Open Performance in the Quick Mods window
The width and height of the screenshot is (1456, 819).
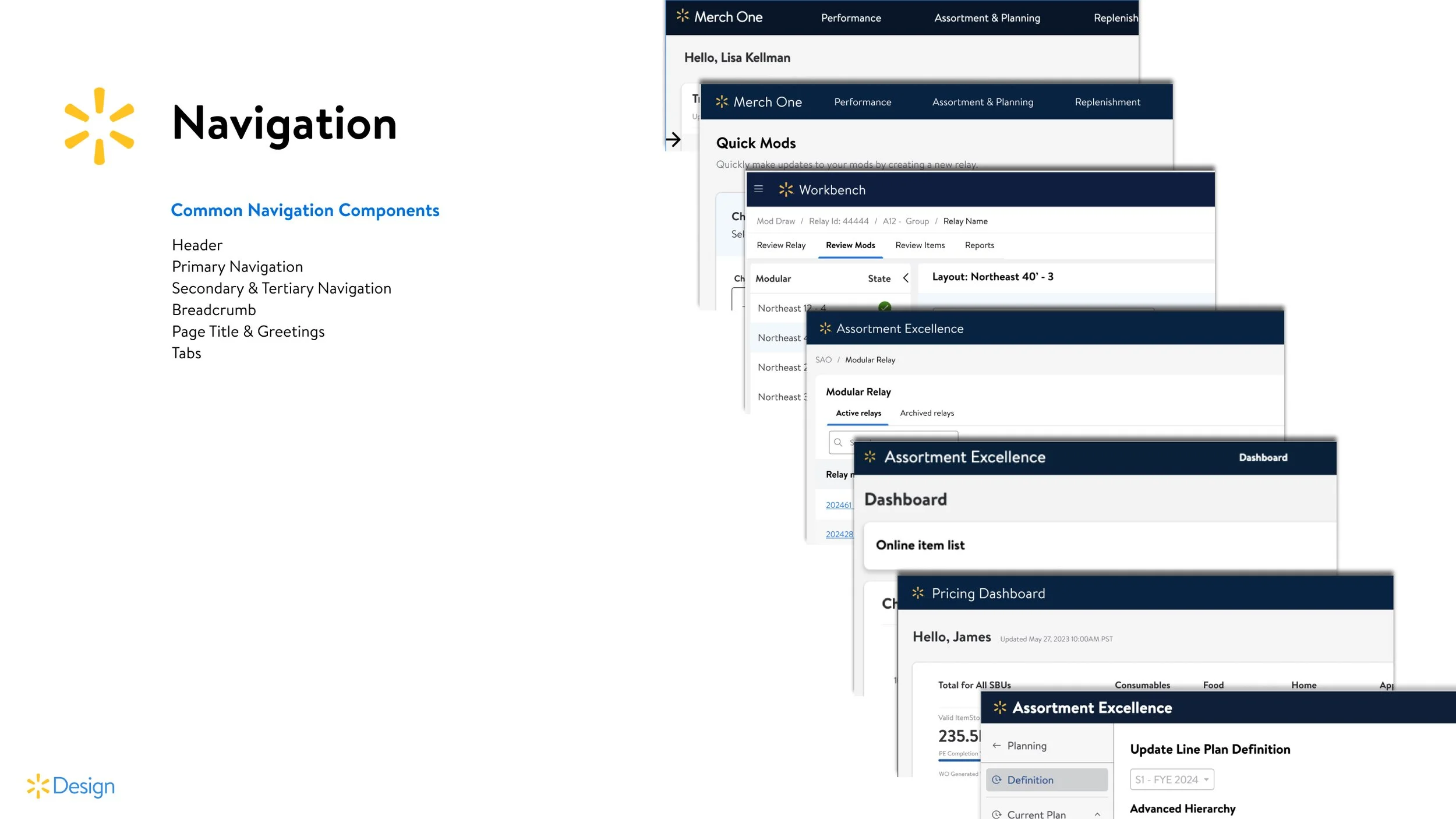[863, 102]
